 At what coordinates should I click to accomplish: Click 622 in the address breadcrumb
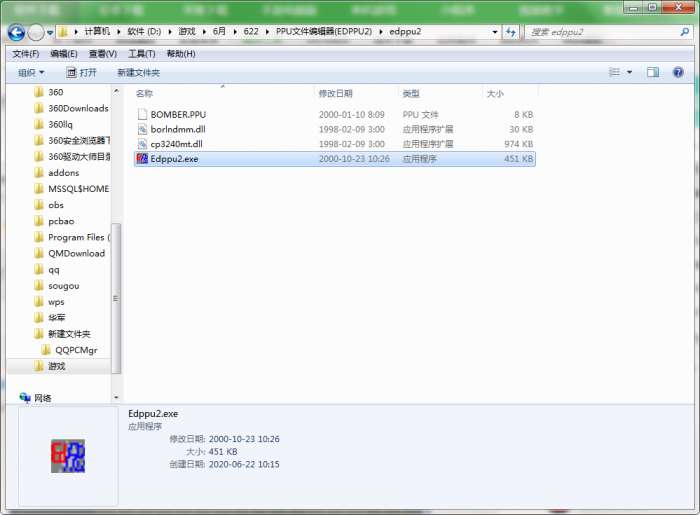[x=251, y=32]
